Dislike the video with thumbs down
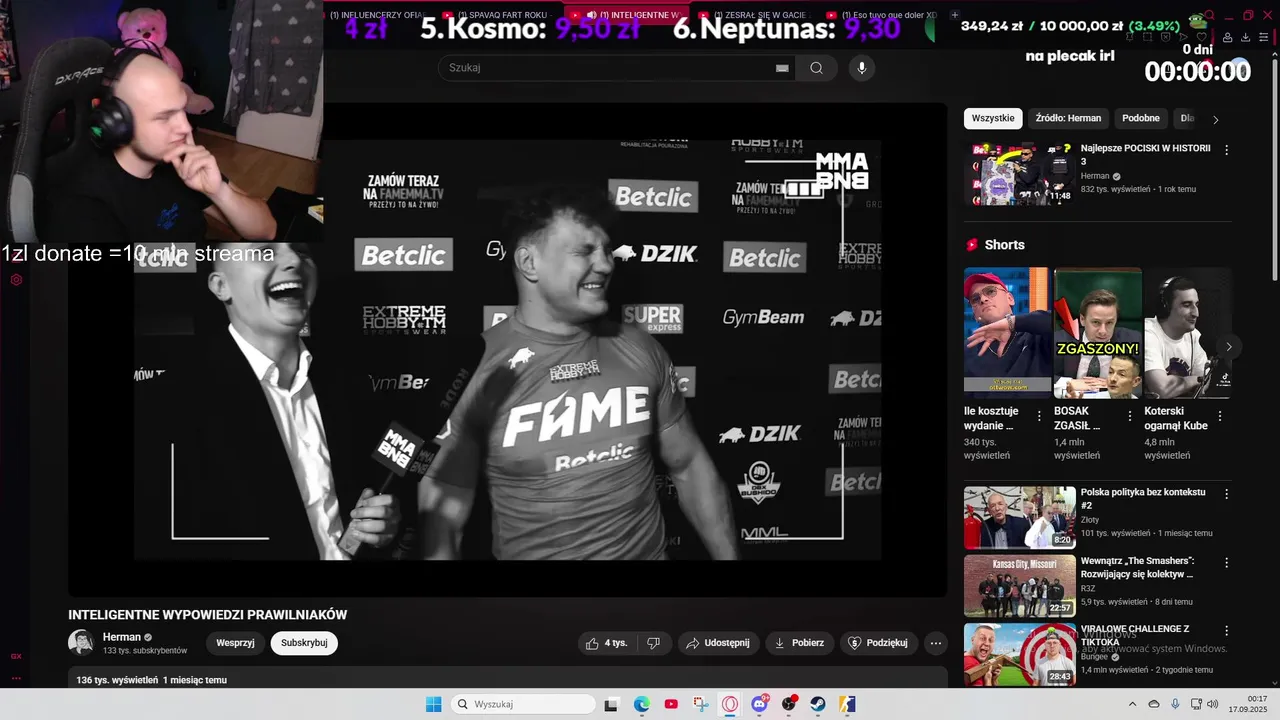Image resolution: width=1280 pixels, height=720 pixels. click(x=653, y=643)
